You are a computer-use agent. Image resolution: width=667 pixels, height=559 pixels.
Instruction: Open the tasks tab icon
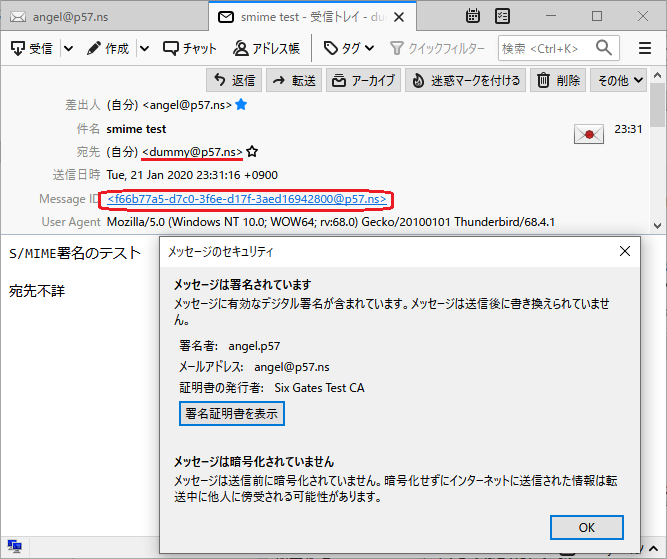(x=502, y=16)
